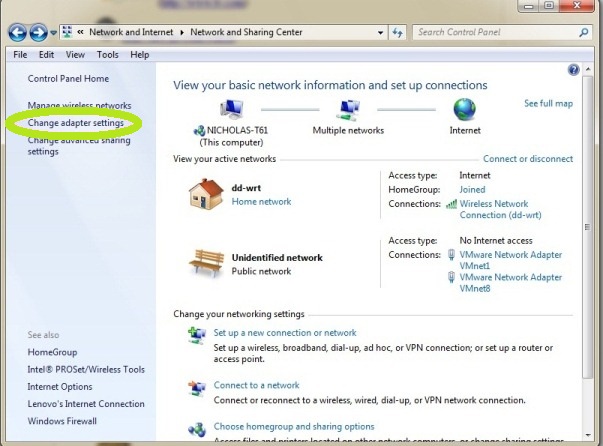Open Windows Firewall from See also

[62, 421]
